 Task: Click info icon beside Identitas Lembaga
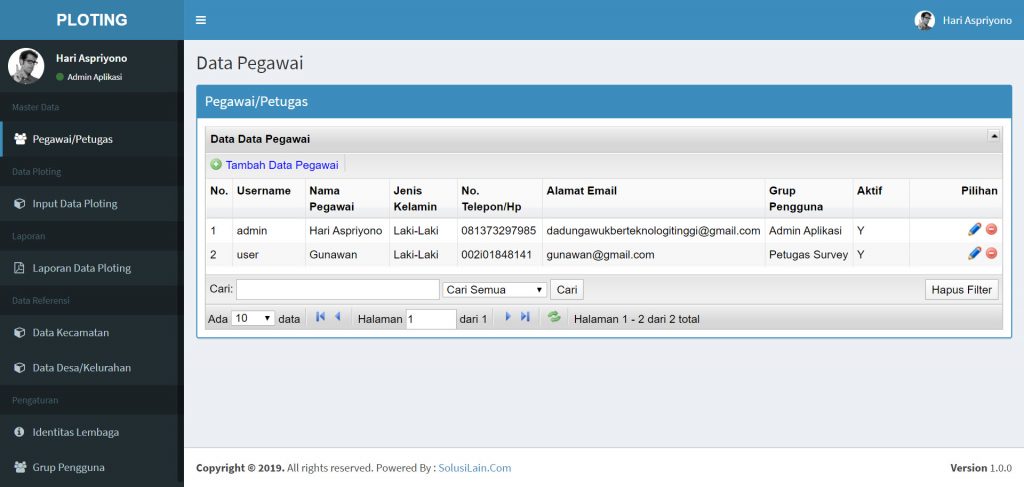[x=20, y=432]
